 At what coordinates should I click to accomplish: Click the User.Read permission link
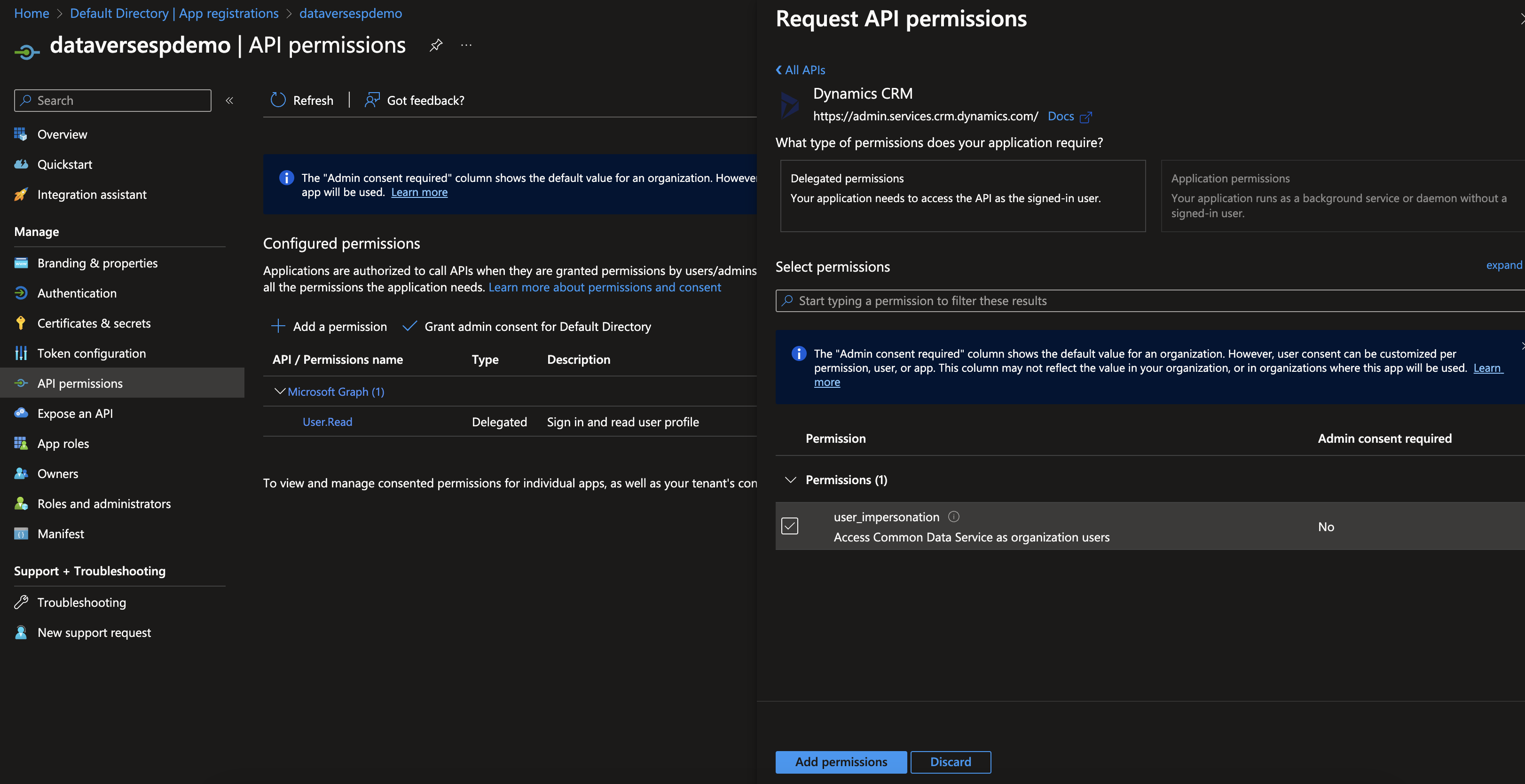coord(327,422)
